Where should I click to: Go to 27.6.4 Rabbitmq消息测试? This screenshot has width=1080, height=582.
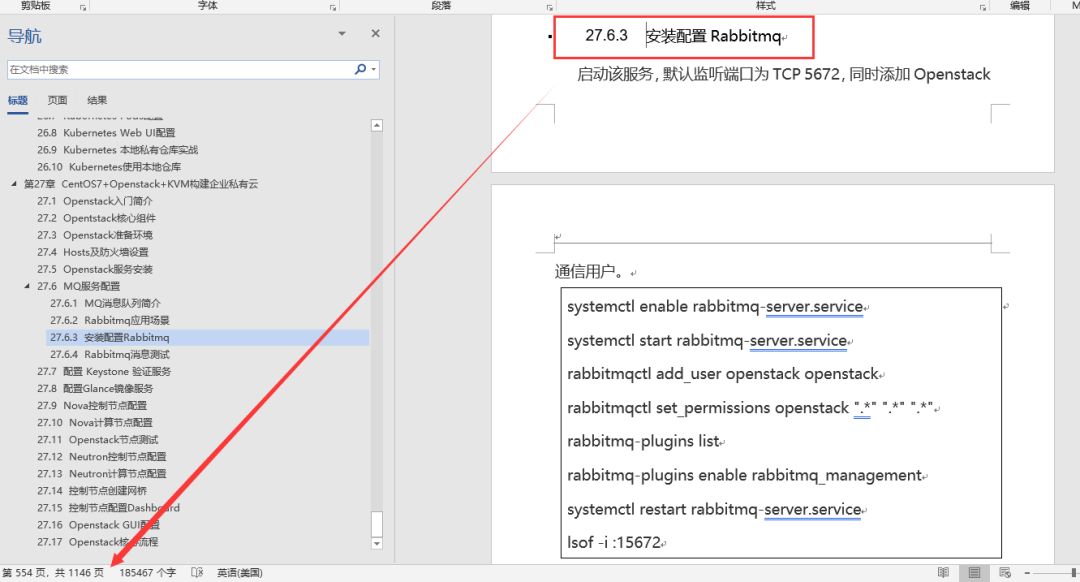click(110, 355)
